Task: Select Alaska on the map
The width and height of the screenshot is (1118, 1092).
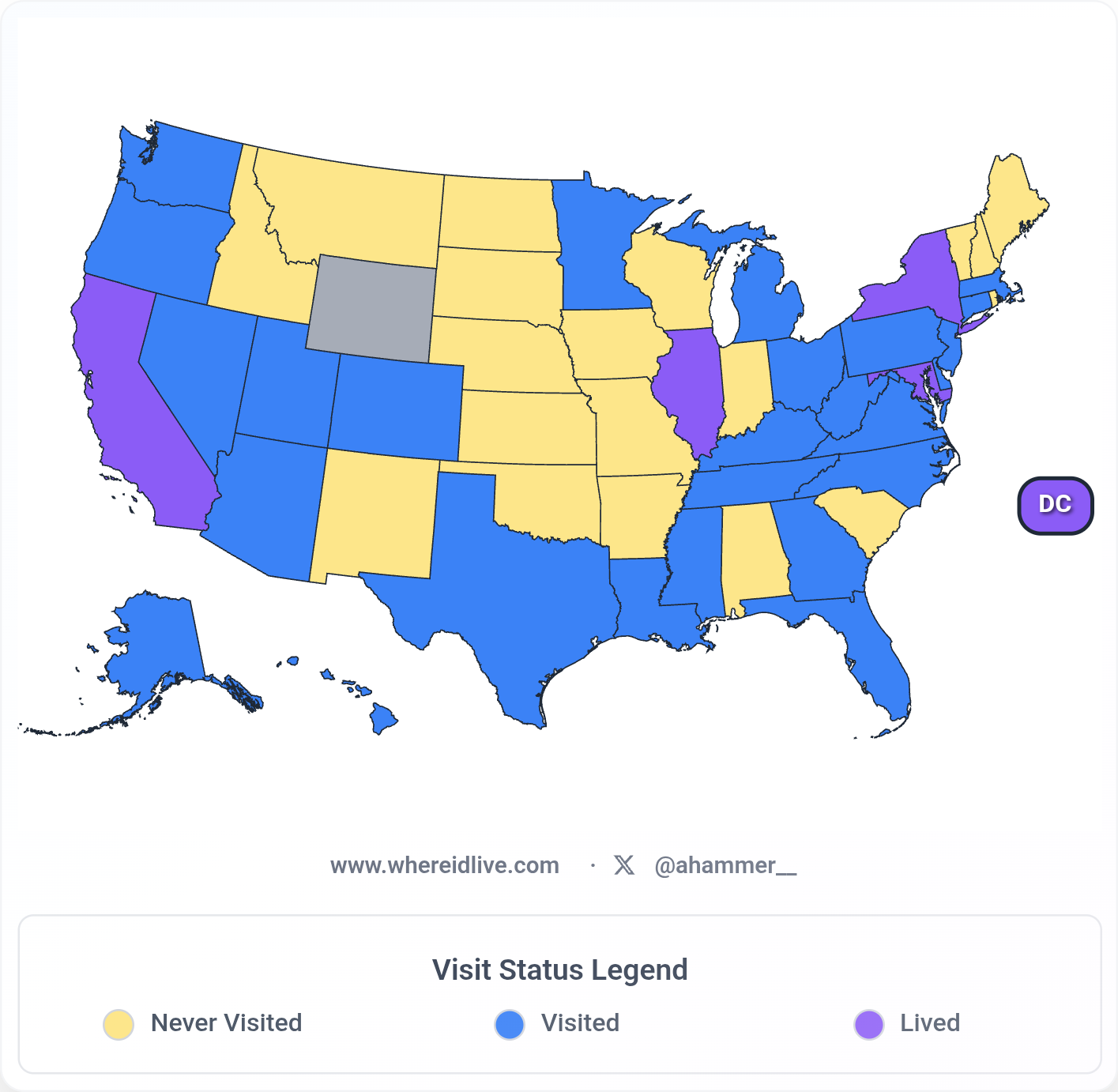Action: click(x=158, y=640)
